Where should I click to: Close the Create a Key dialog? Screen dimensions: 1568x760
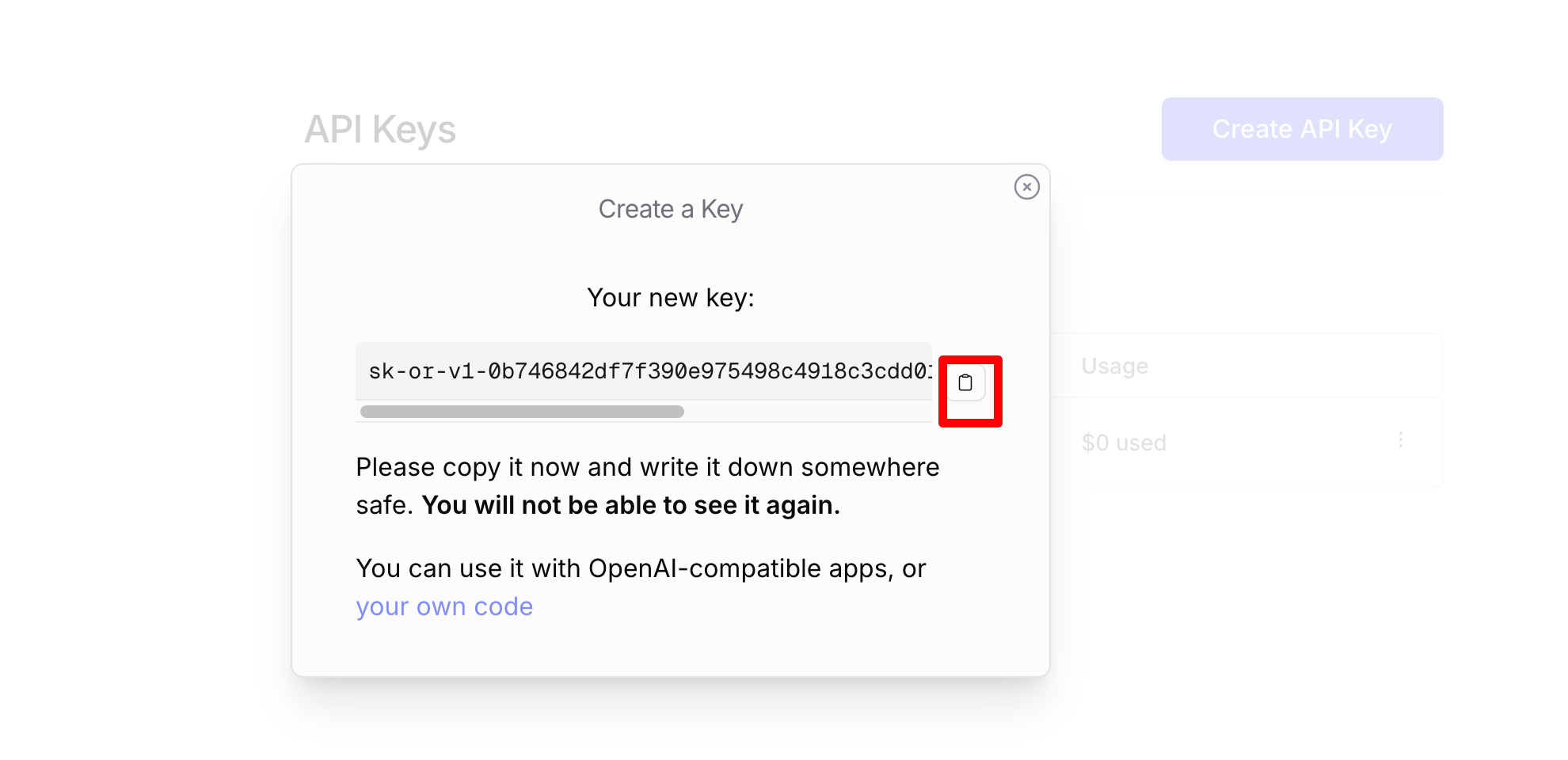[x=1026, y=187]
